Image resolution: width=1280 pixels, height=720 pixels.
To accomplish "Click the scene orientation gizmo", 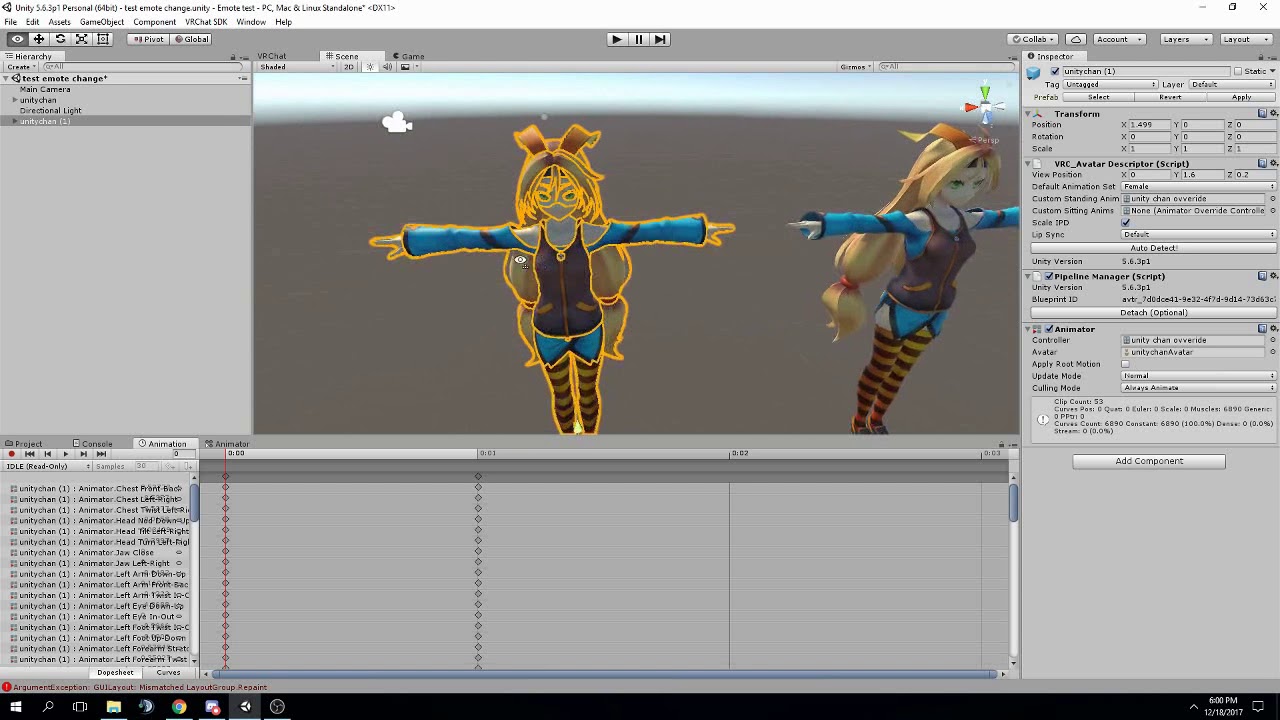I will pyautogui.click(x=984, y=106).
